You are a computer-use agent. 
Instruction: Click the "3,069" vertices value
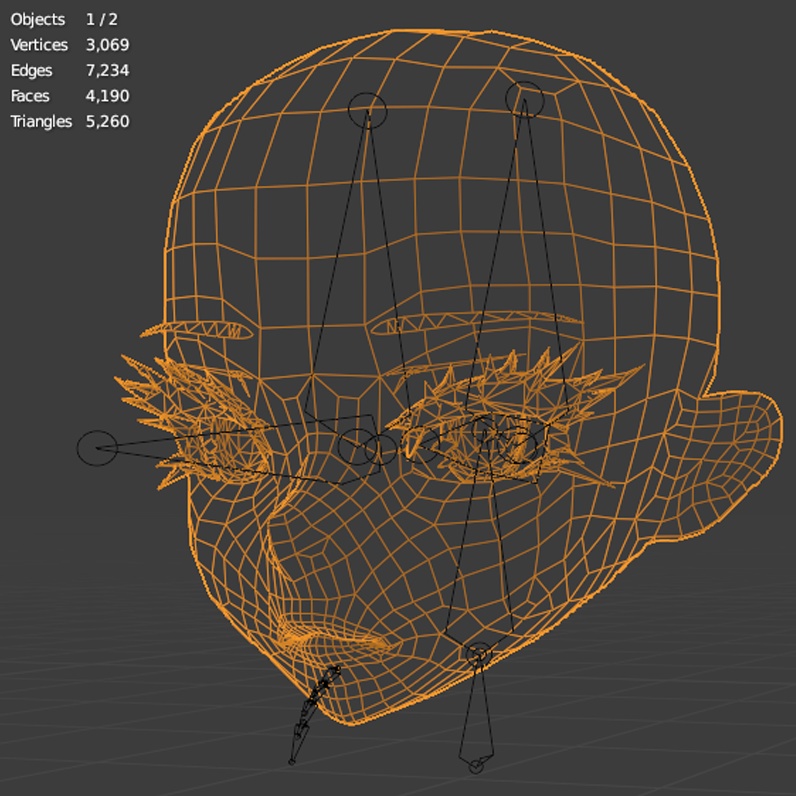pyautogui.click(x=108, y=45)
